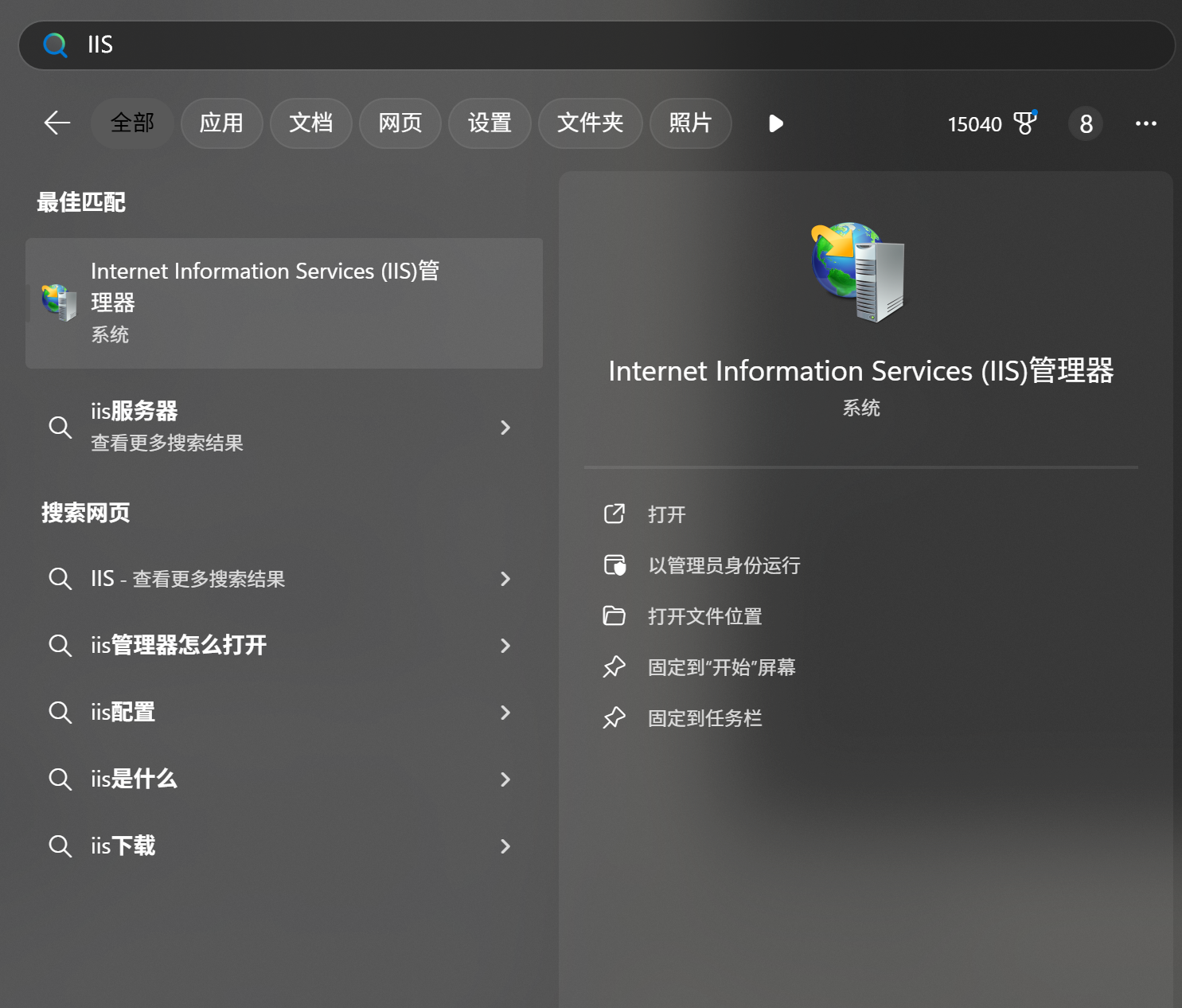The width and height of the screenshot is (1182, 1008).
Task: Click Internet Information Services (IIS)管理器 preview title
Action: click(861, 371)
